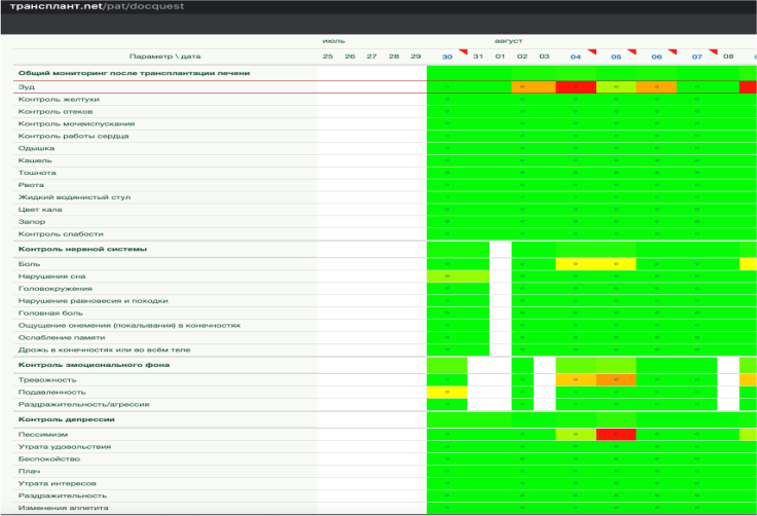Click the red flag marker beside date 30
757x516 pixels.
click(463, 52)
